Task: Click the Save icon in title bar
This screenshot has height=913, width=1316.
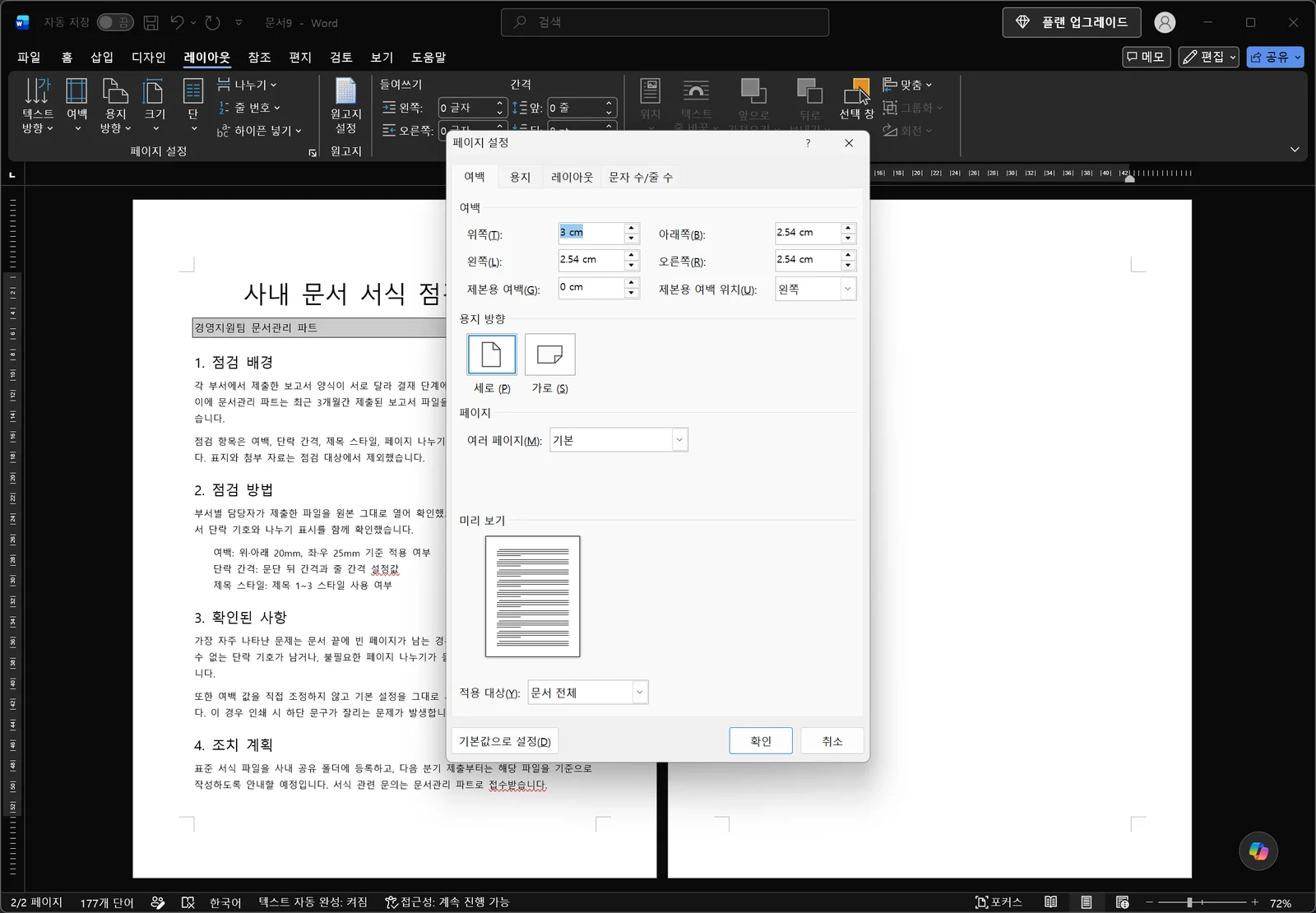Action: tap(151, 23)
